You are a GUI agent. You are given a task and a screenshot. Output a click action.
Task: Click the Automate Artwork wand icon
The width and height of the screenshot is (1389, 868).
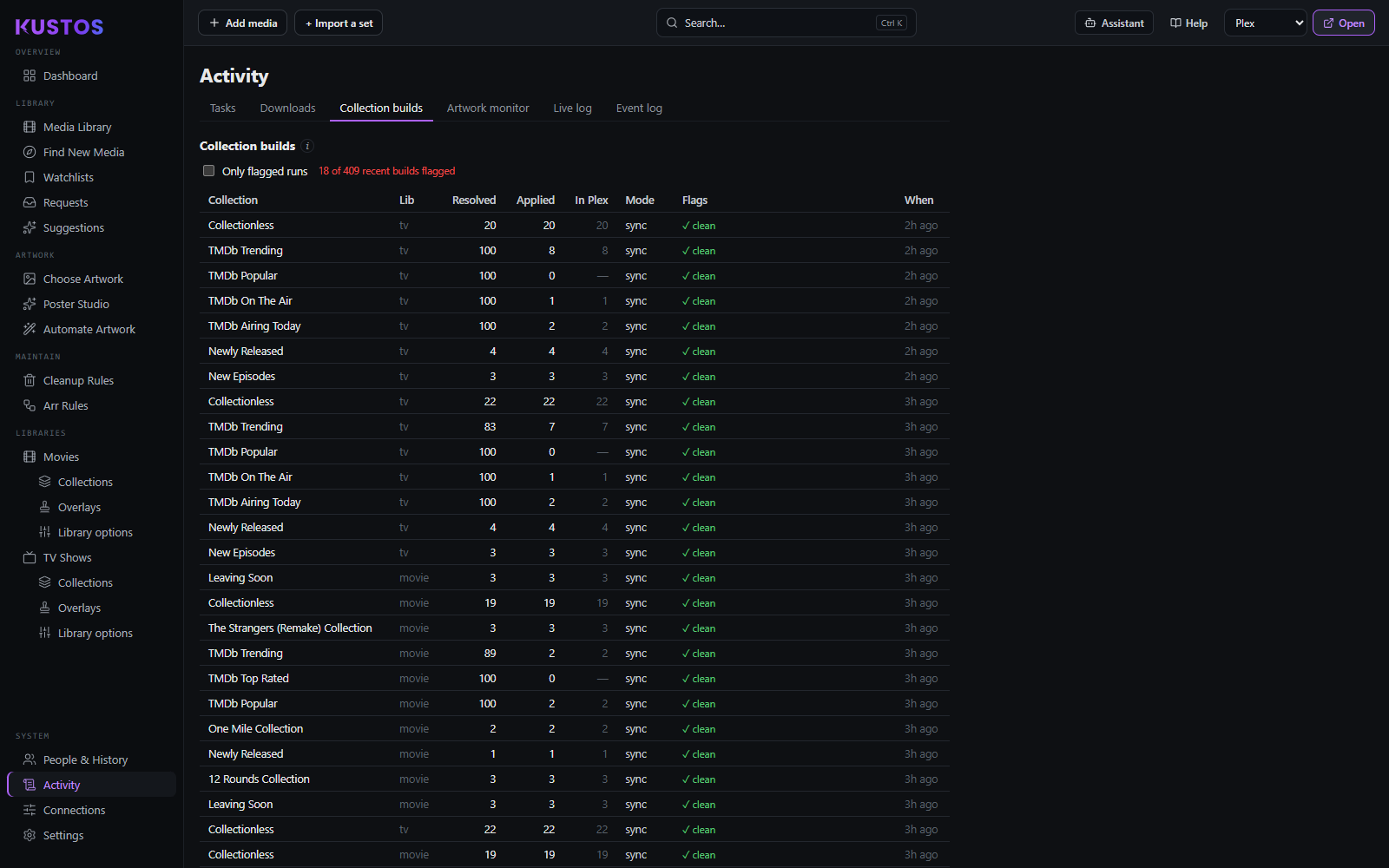pos(30,329)
